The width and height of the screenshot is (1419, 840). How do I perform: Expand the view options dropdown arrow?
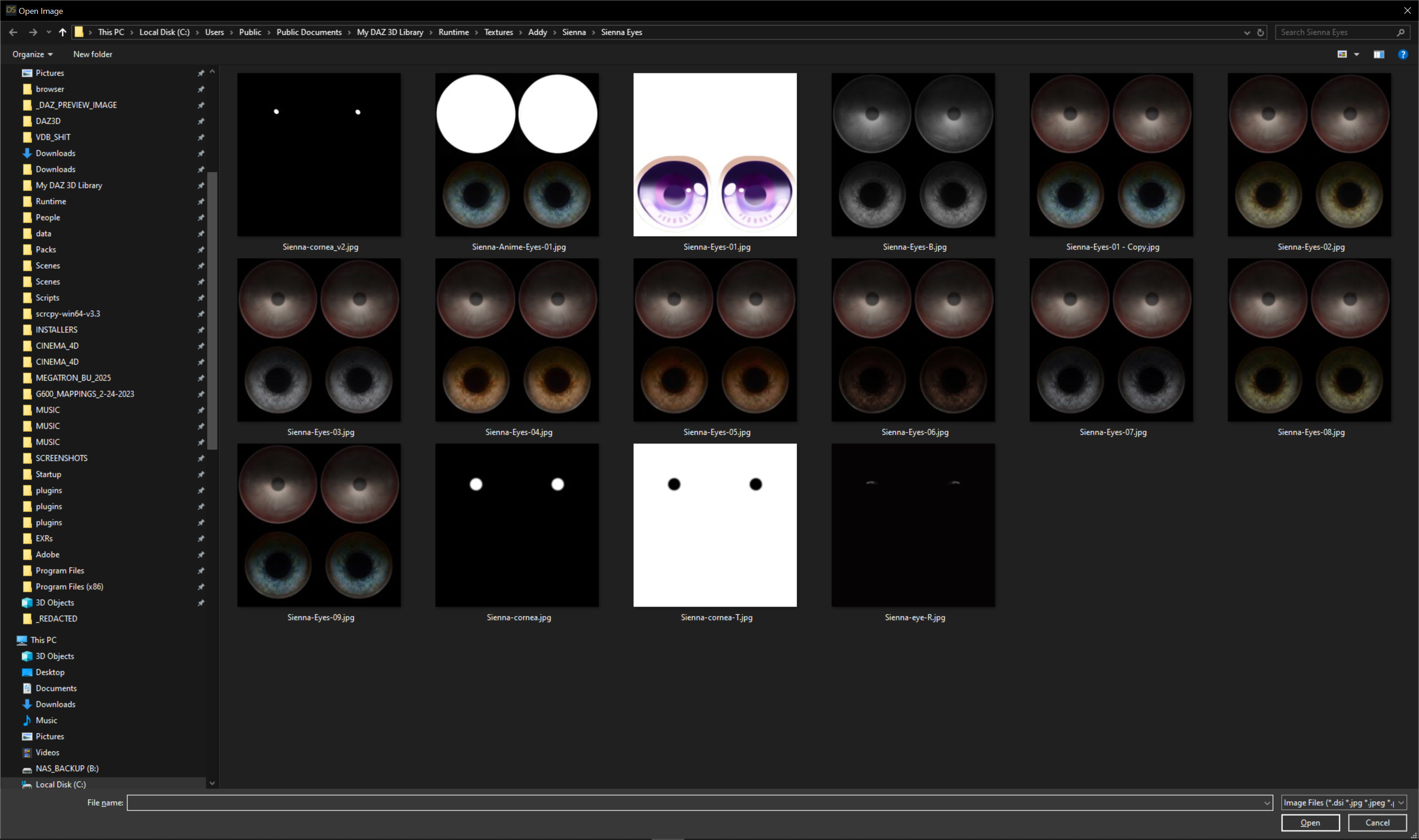point(1357,54)
